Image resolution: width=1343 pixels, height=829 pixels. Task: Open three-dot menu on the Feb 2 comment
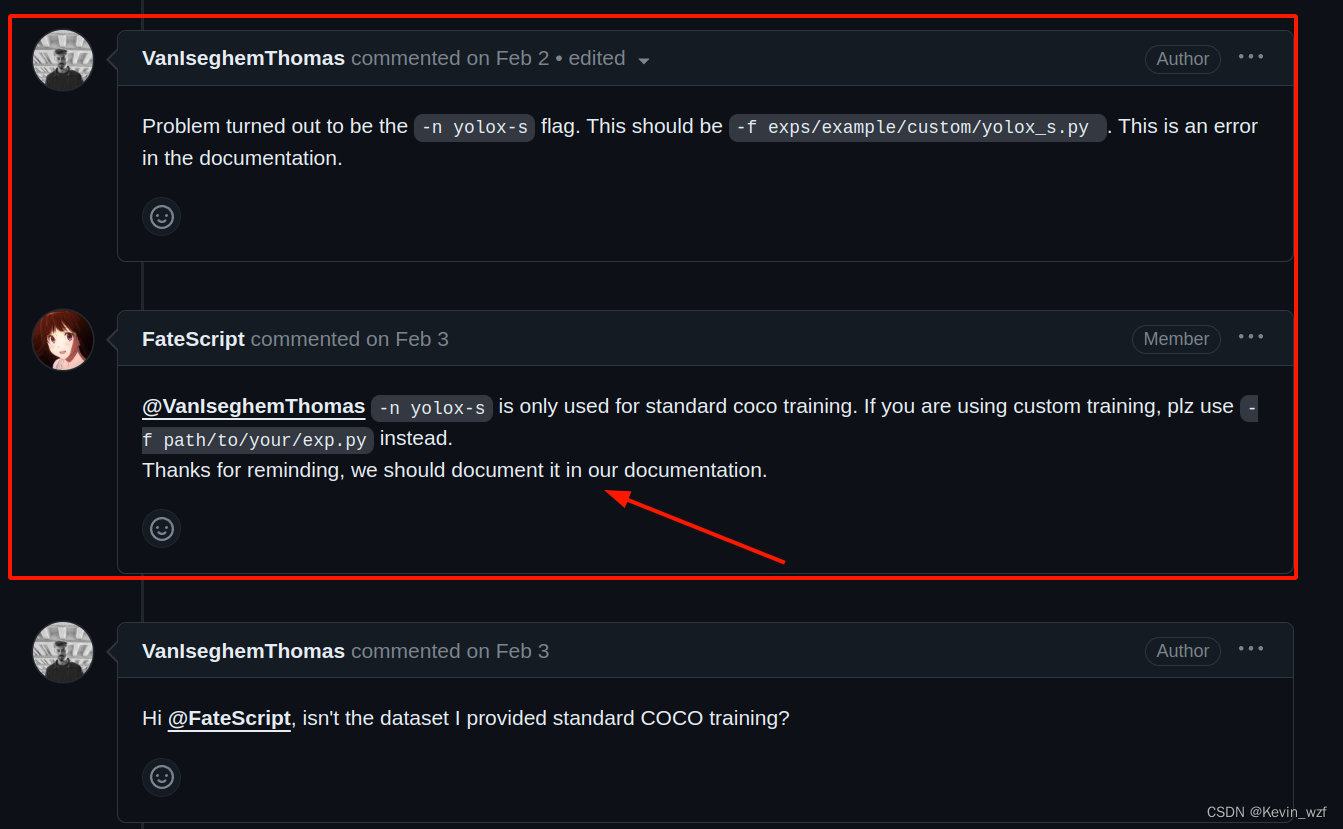1251,57
